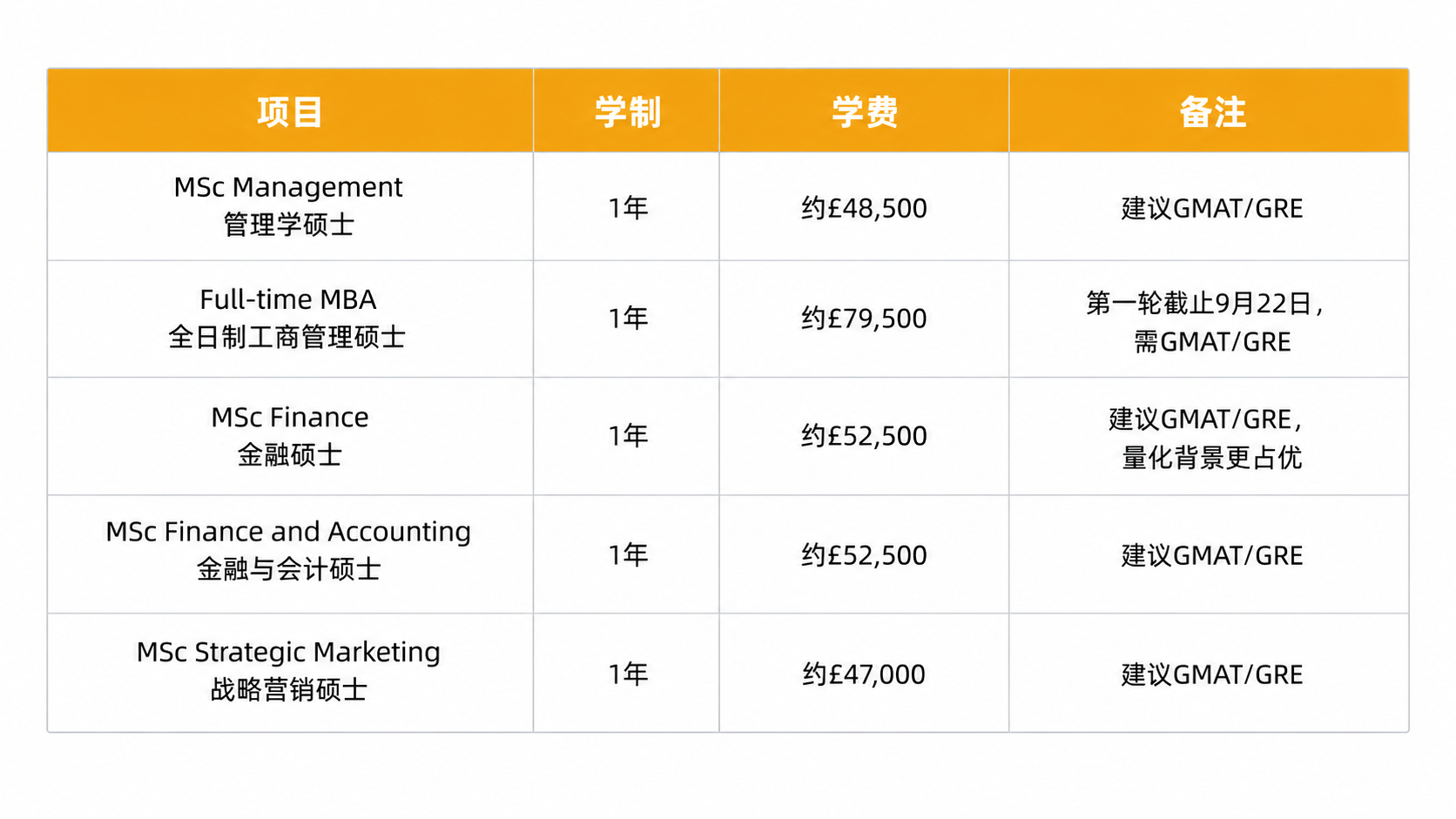
Task: Select 1年 cell in Strategic Marketing row
Action: pyautogui.click(x=626, y=673)
